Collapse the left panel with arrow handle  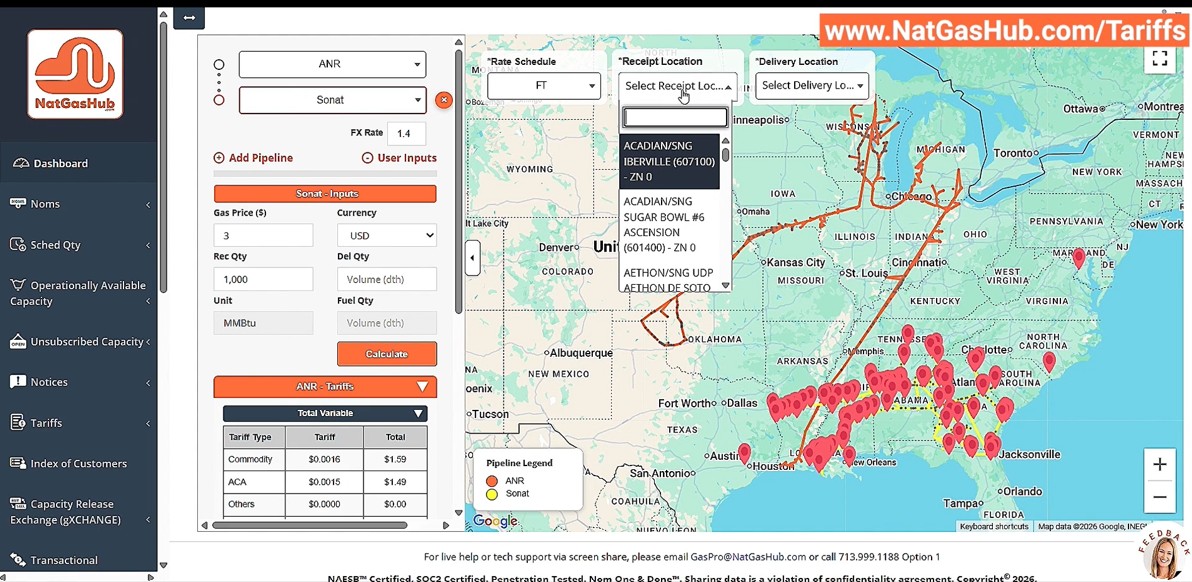point(472,258)
